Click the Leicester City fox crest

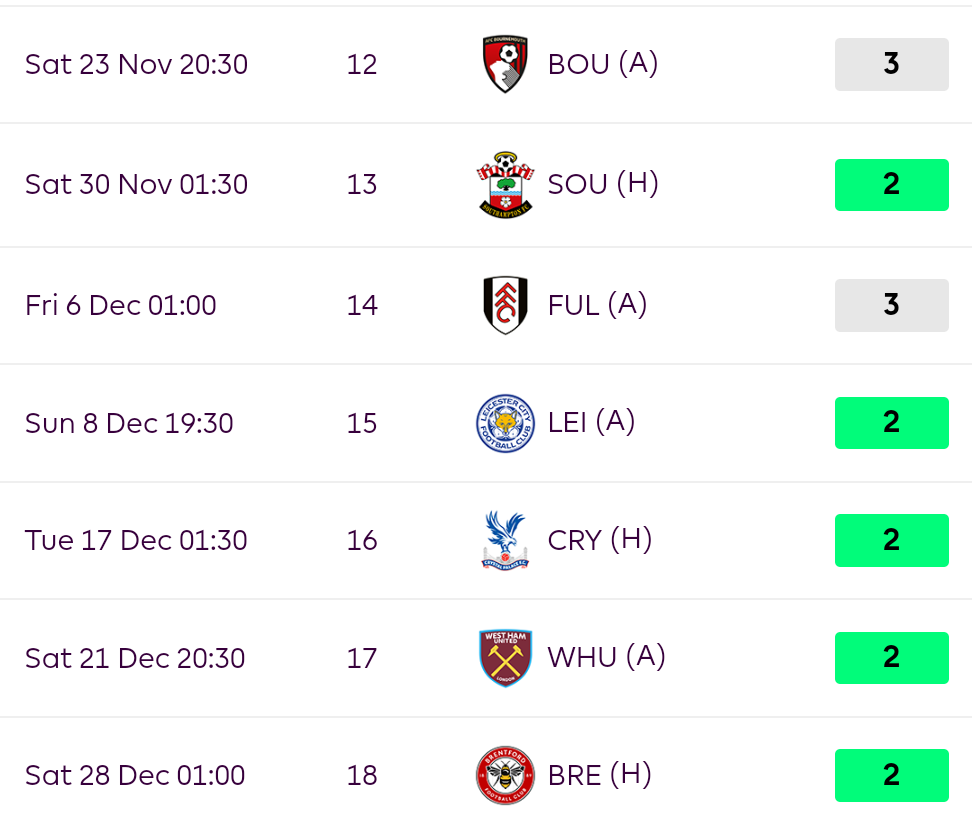click(505, 423)
